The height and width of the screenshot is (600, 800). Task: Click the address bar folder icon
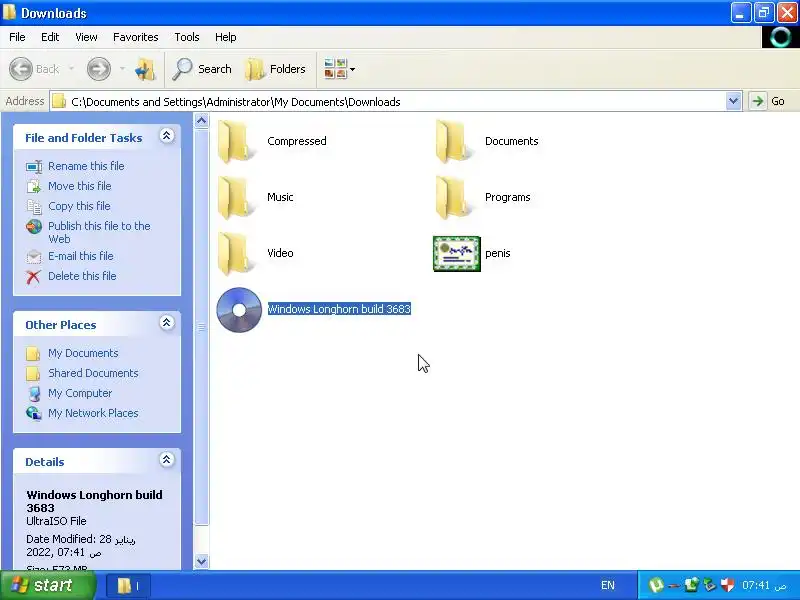point(59,101)
